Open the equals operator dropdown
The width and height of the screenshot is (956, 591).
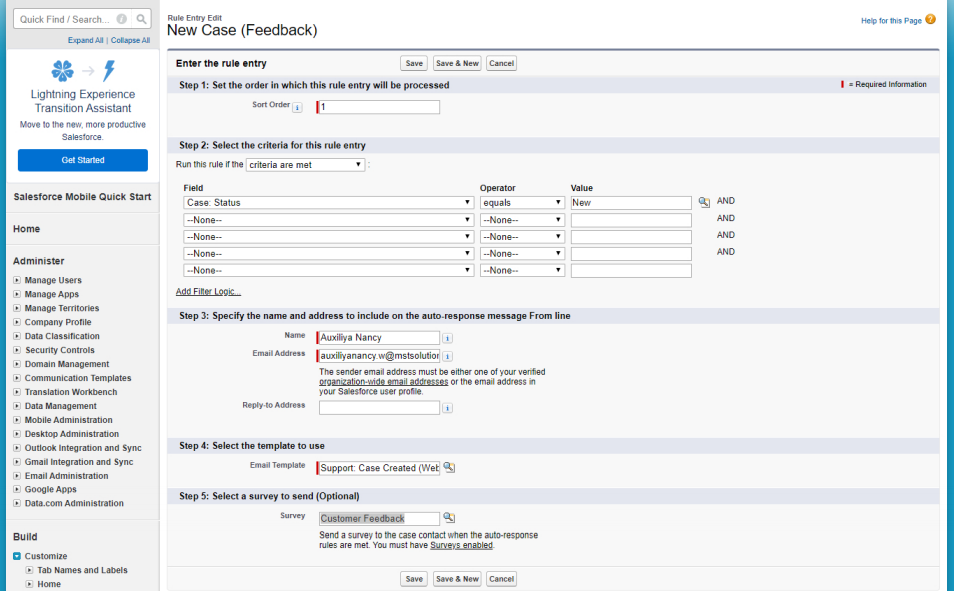click(x=521, y=200)
